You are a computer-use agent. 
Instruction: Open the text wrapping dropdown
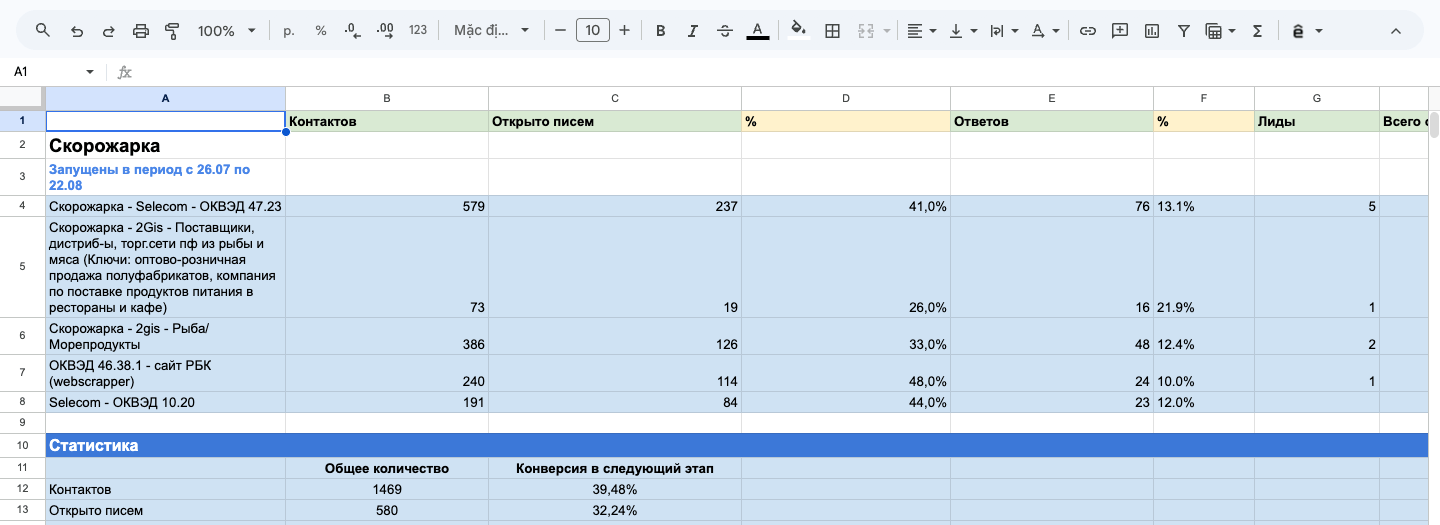click(x=1003, y=31)
